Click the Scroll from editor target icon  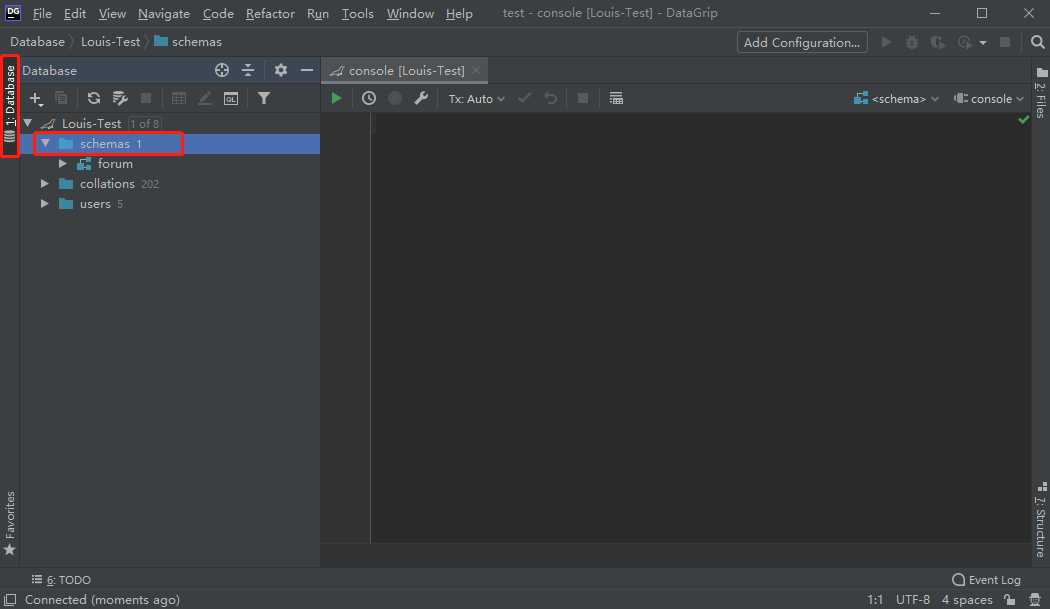pos(222,70)
